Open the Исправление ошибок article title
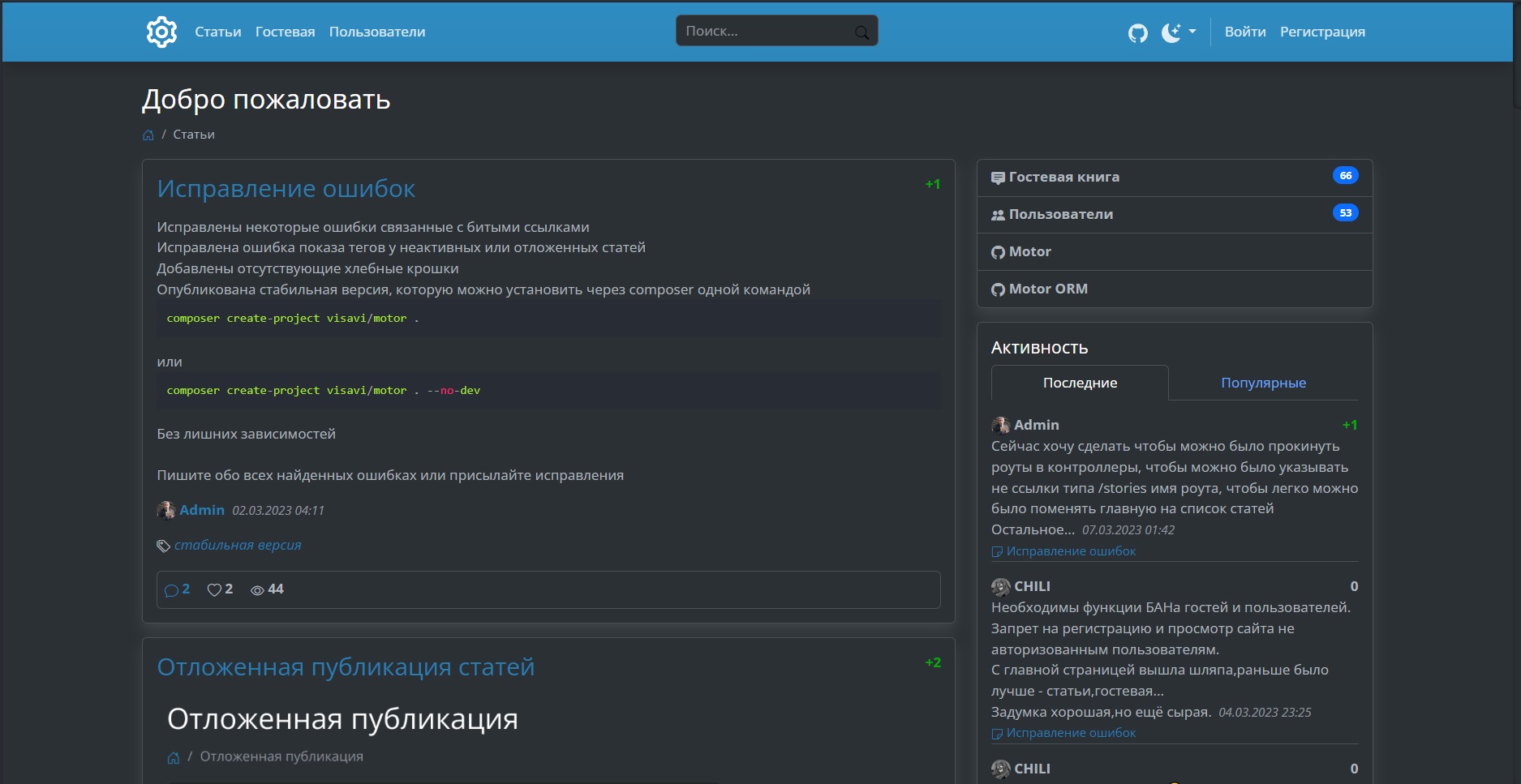The width and height of the screenshot is (1521, 784). pyautogui.click(x=286, y=188)
